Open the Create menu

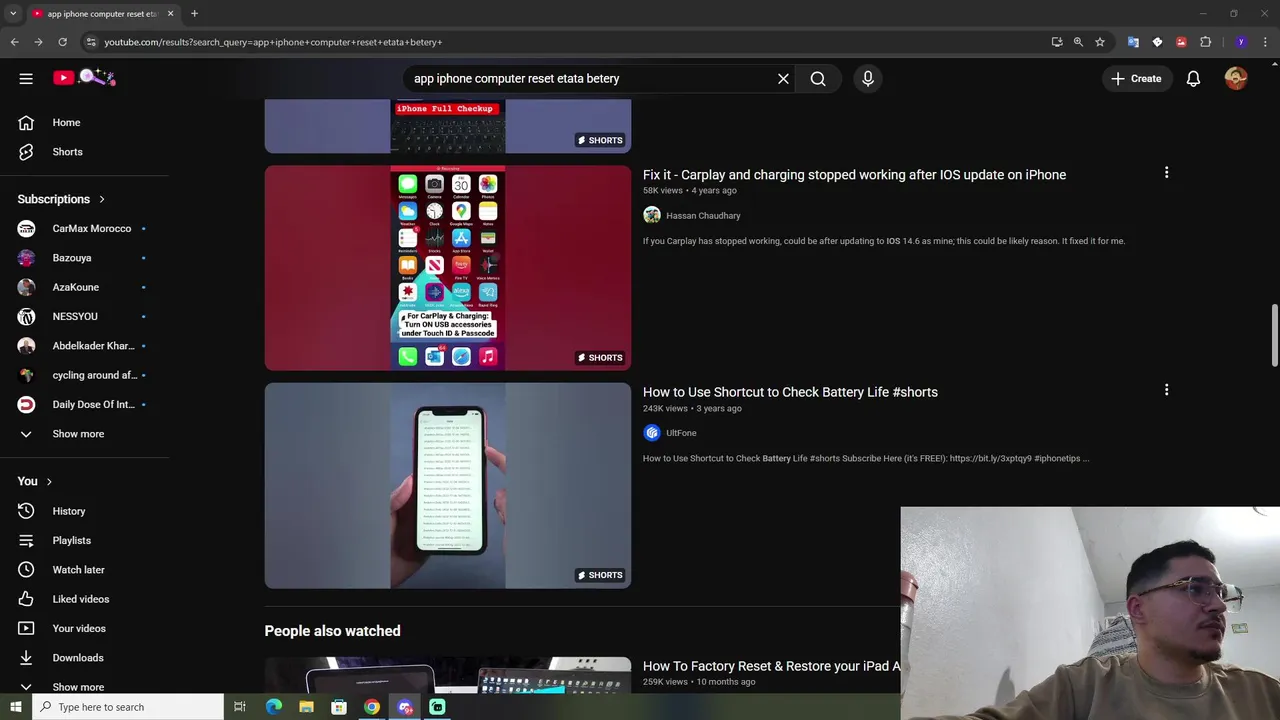click(x=1136, y=78)
